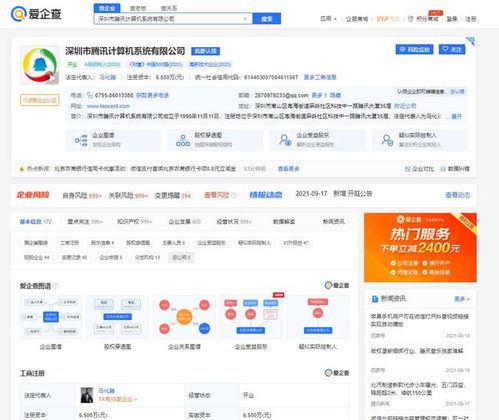The height and width of the screenshot is (420, 499).
Task: Open the 企业关系图谱 diagram thumbnail
Action: point(184,317)
